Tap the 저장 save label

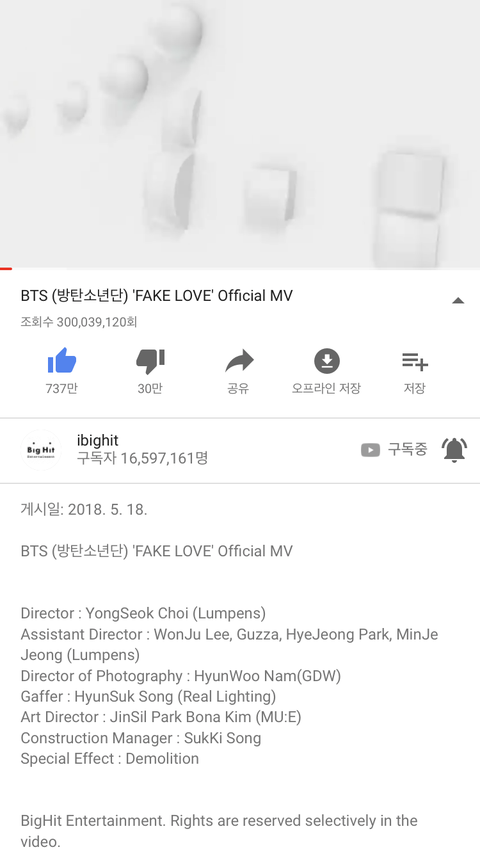(x=414, y=388)
